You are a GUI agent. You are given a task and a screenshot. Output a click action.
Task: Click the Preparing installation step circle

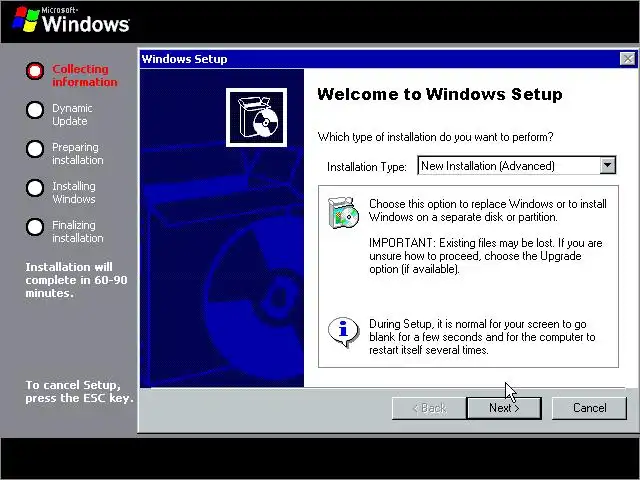(35, 149)
